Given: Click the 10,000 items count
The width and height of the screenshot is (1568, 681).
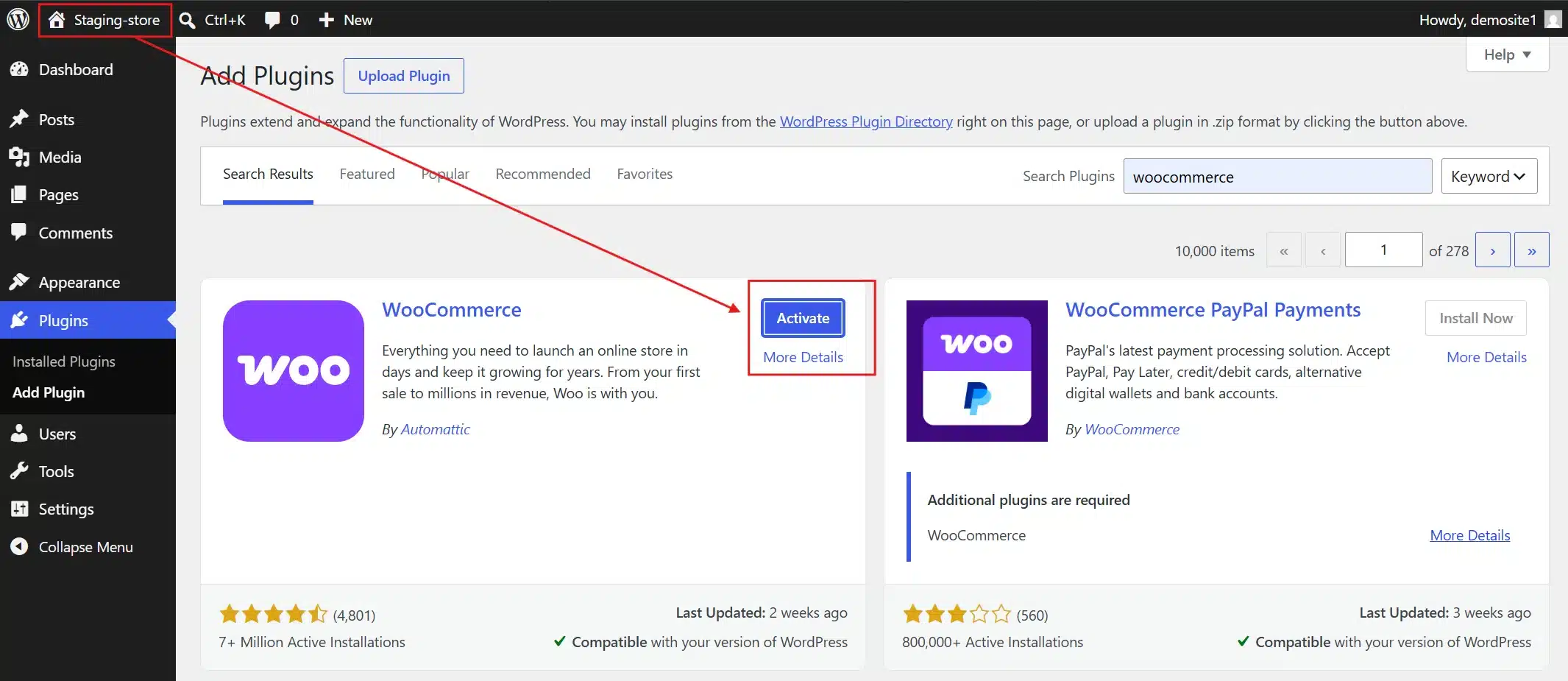Looking at the screenshot, I should (1214, 251).
